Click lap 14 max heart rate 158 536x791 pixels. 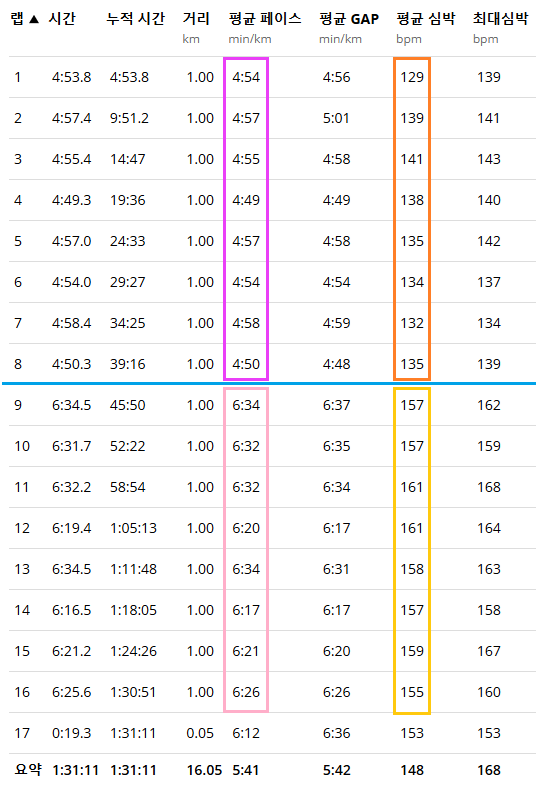click(x=489, y=610)
